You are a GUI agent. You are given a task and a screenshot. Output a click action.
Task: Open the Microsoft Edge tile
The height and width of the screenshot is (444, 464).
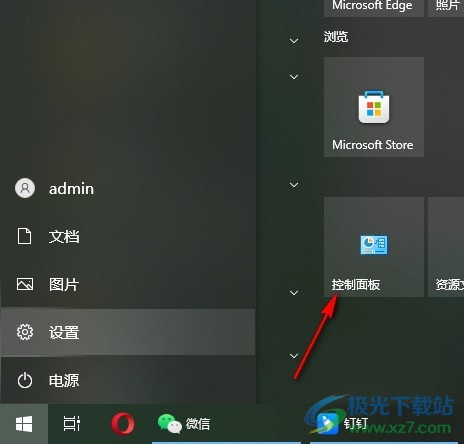click(374, 8)
